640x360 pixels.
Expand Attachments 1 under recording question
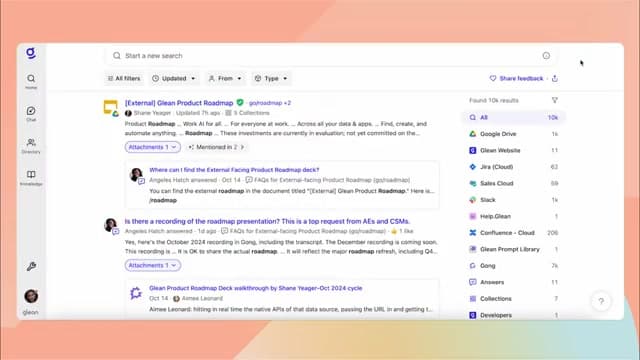click(153, 265)
